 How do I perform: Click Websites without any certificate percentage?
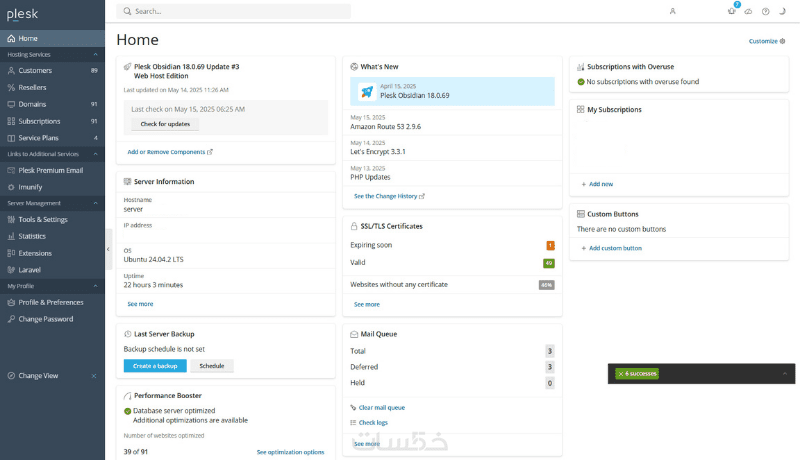coord(546,285)
